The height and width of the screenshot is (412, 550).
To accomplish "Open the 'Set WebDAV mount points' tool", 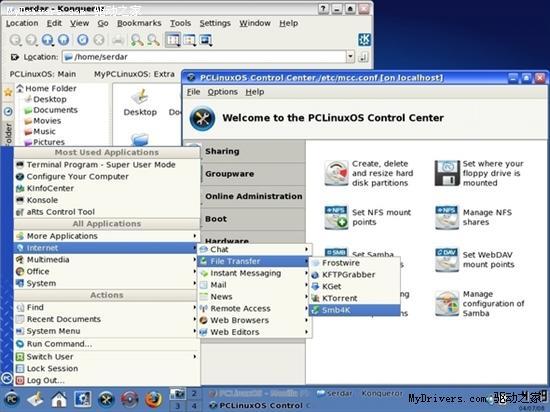I will pyautogui.click(x=475, y=260).
